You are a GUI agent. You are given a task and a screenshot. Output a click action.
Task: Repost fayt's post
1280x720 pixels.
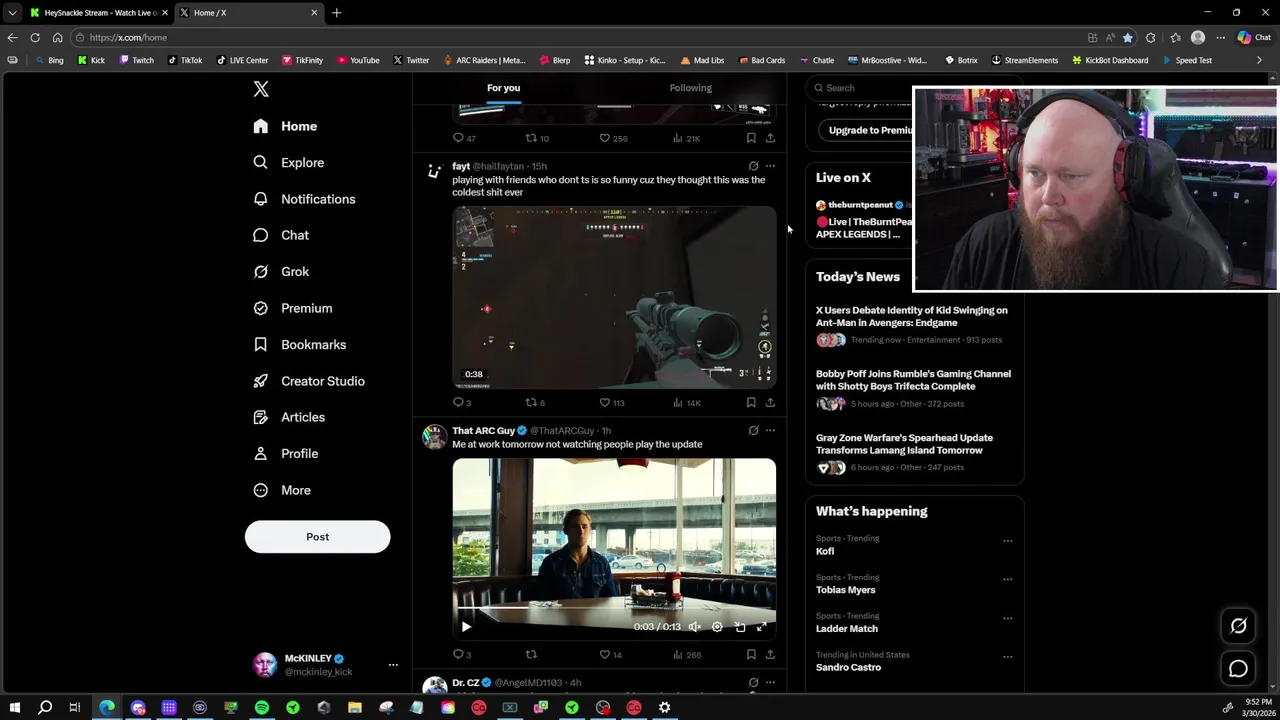click(x=535, y=403)
